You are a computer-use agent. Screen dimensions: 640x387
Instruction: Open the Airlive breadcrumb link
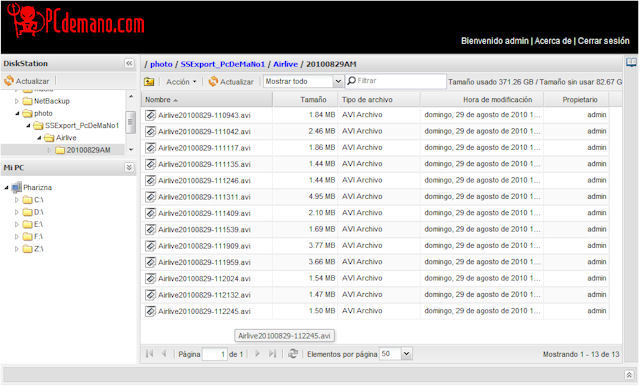click(x=285, y=64)
